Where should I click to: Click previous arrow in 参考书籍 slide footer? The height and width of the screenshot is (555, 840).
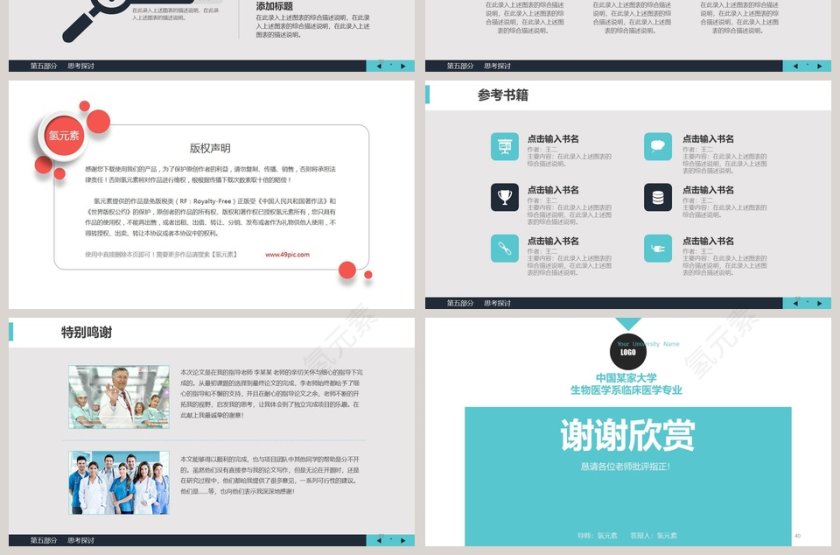pyautogui.click(x=795, y=303)
